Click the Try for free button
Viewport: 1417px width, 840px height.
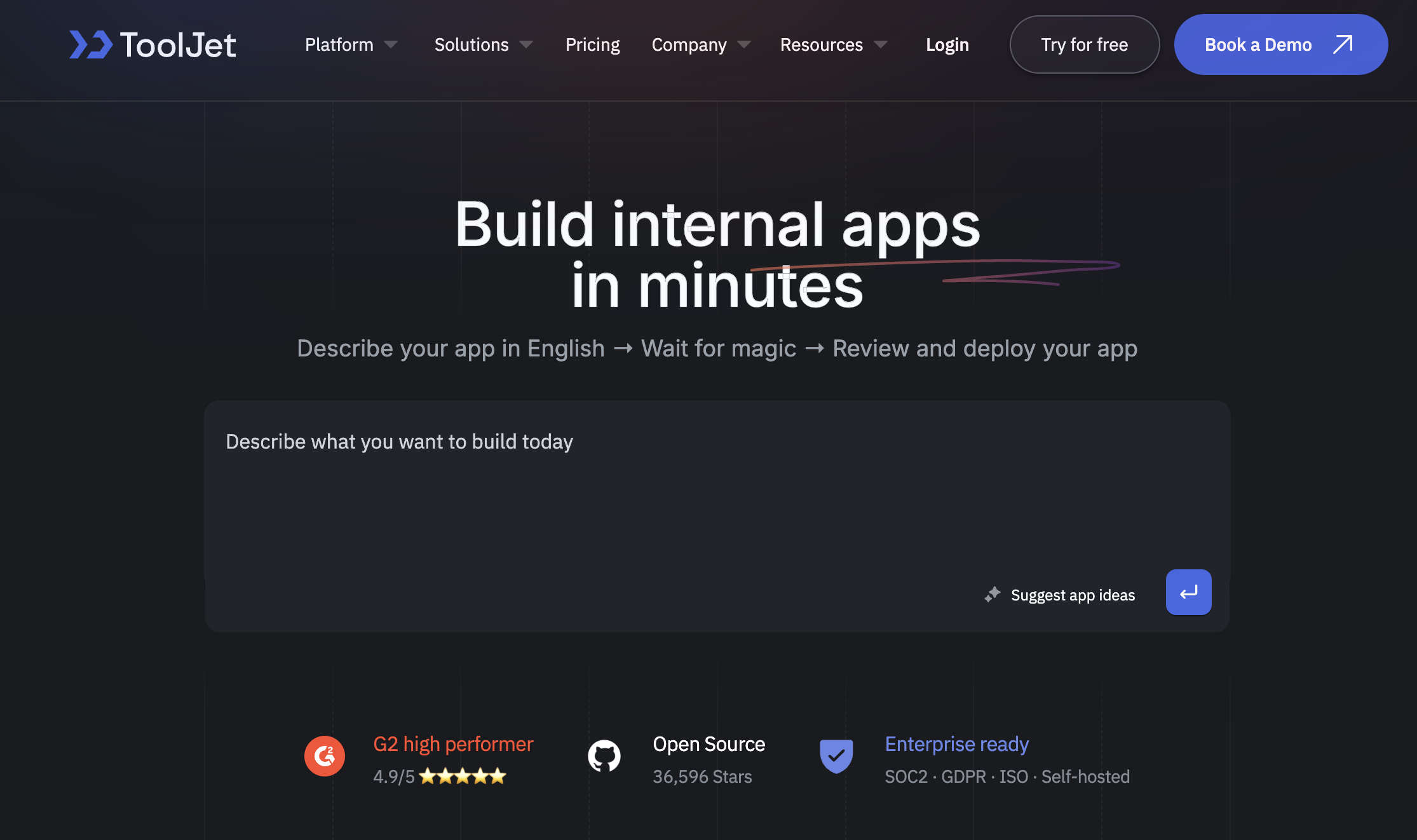coord(1084,44)
